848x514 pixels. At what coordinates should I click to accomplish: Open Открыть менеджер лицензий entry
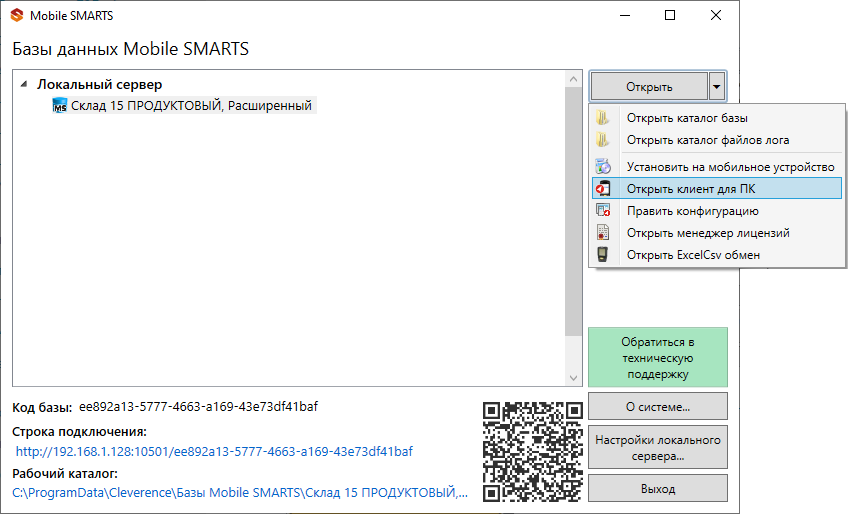pyautogui.click(x=716, y=233)
